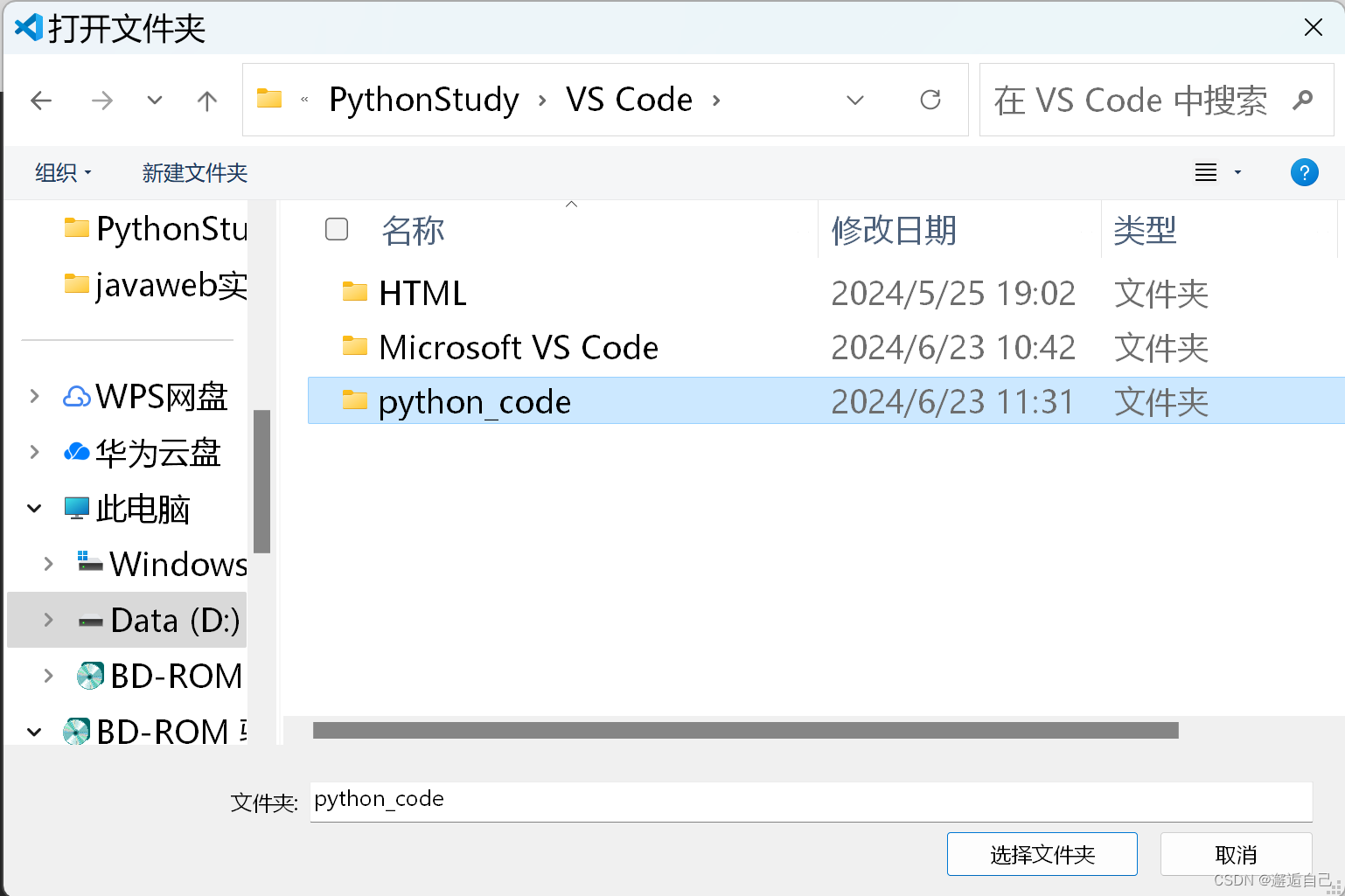Sort by 类型 column header
Image resolution: width=1345 pixels, height=896 pixels.
(x=1145, y=231)
